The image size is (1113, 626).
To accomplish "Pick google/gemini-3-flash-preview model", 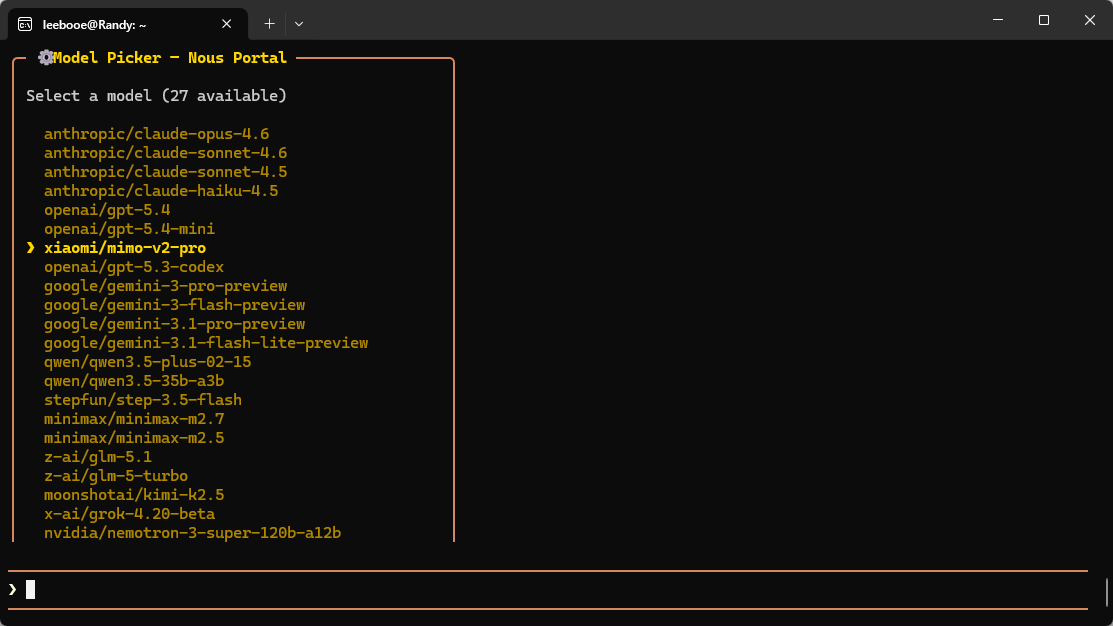I will coord(175,305).
